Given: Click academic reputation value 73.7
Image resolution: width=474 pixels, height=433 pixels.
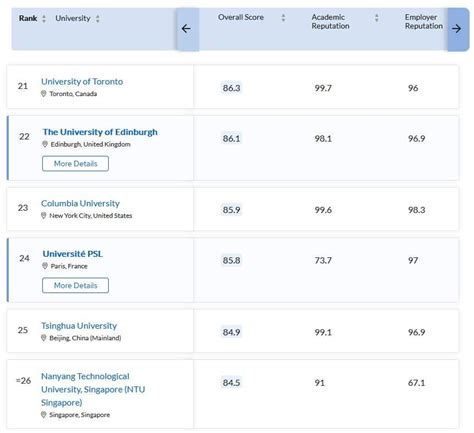Looking at the screenshot, I should pyautogui.click(x=323, y=260).
